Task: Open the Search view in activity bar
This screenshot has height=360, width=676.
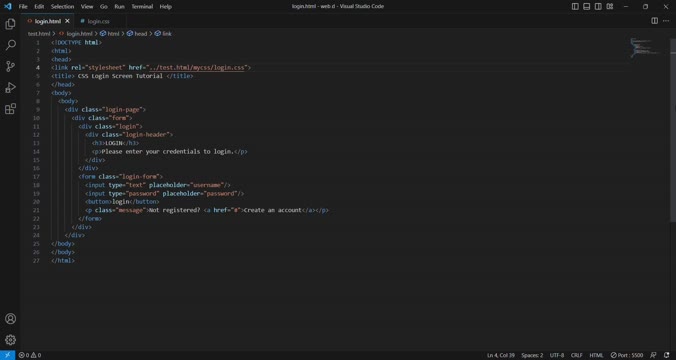Action: pos(10,45)
